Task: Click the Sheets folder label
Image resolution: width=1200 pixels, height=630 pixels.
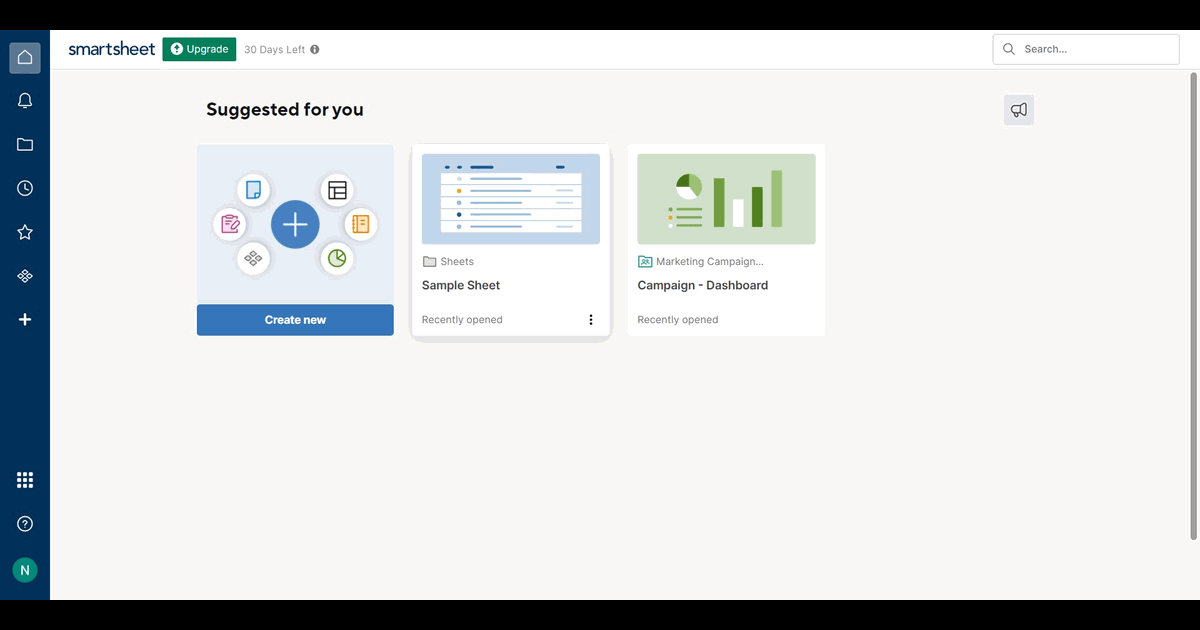Action: pyautogui.click(x=457, y=262)
